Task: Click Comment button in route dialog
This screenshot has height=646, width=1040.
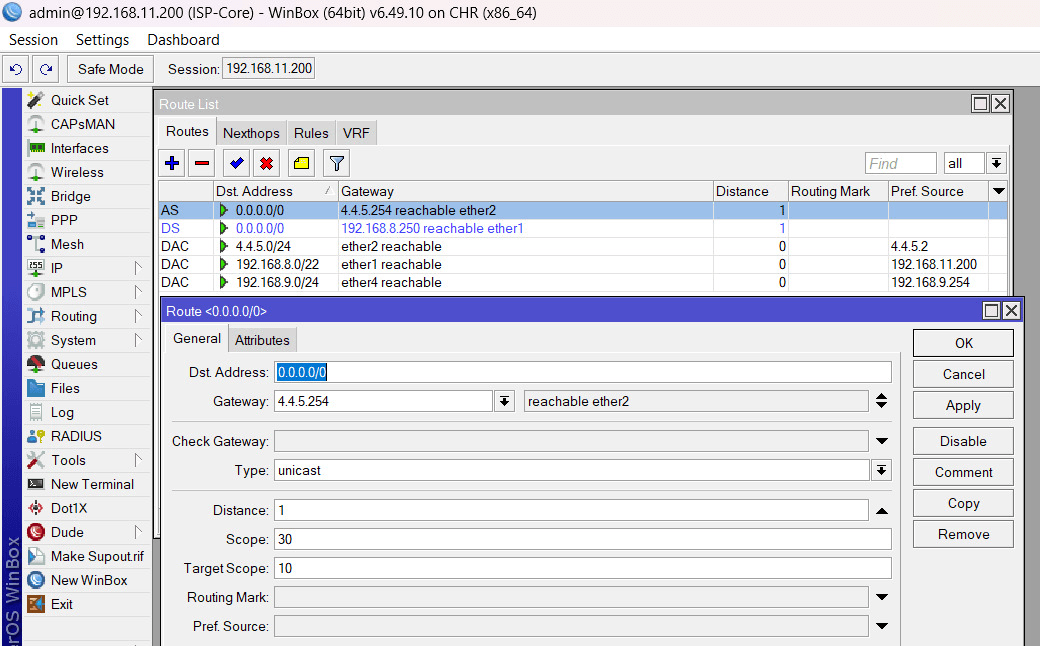Action: [x=963, y=472]
